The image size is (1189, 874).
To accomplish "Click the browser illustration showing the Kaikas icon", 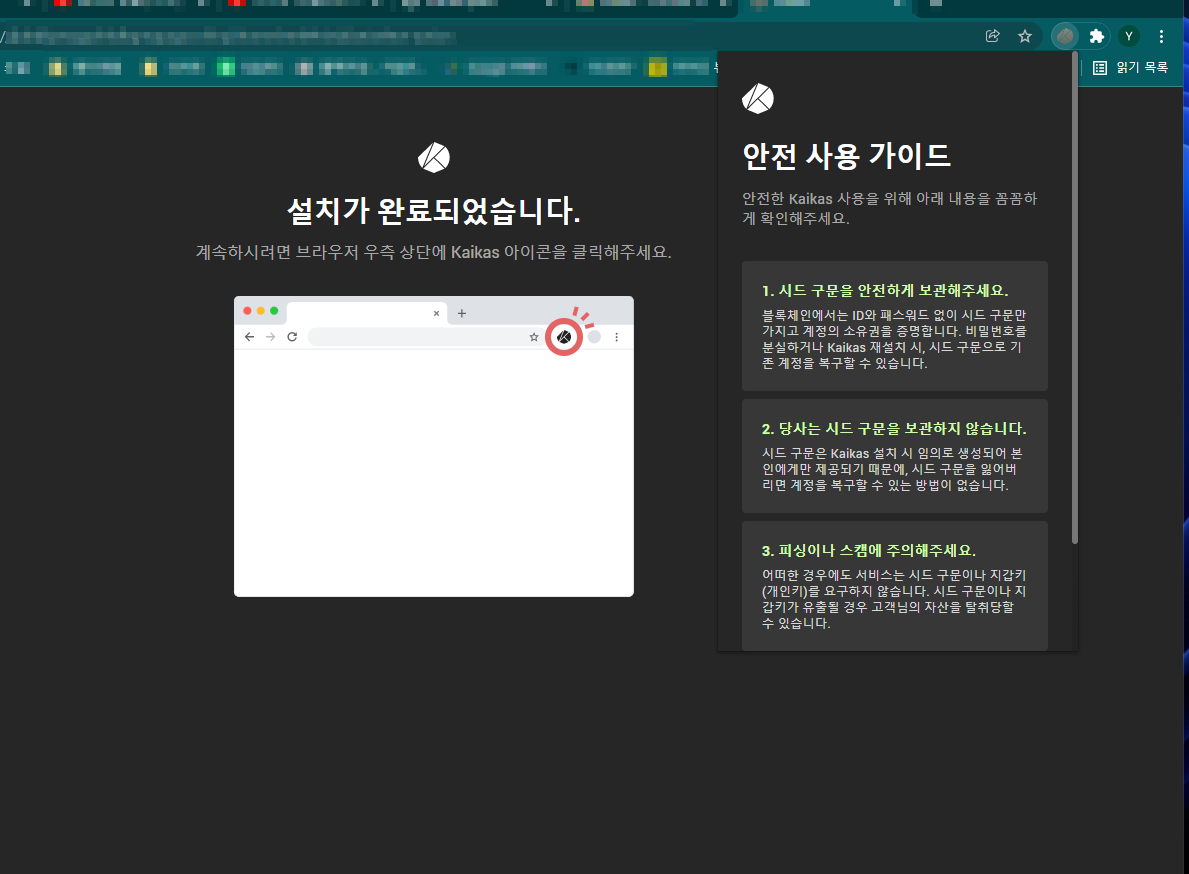I will click(434, 446).
